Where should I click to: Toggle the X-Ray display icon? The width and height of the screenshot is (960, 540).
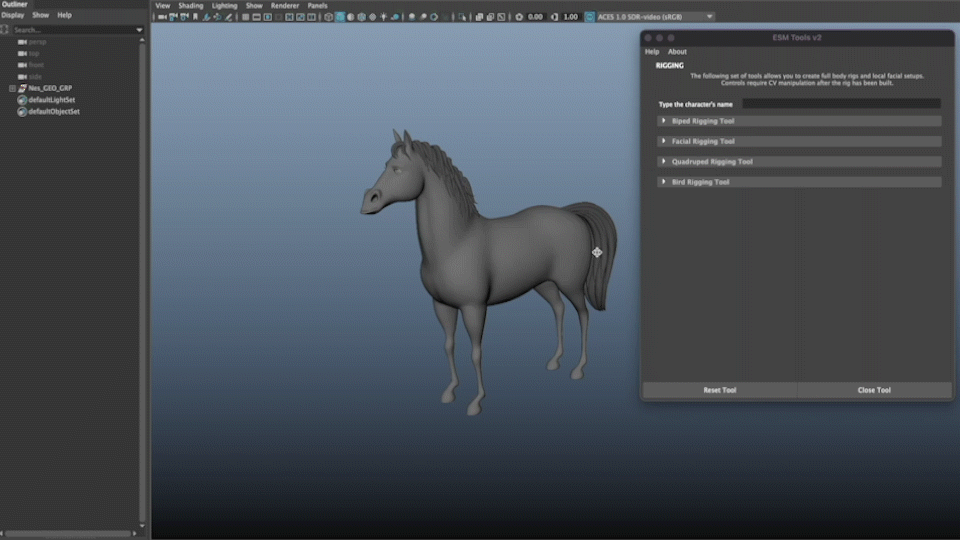point(479,17)
